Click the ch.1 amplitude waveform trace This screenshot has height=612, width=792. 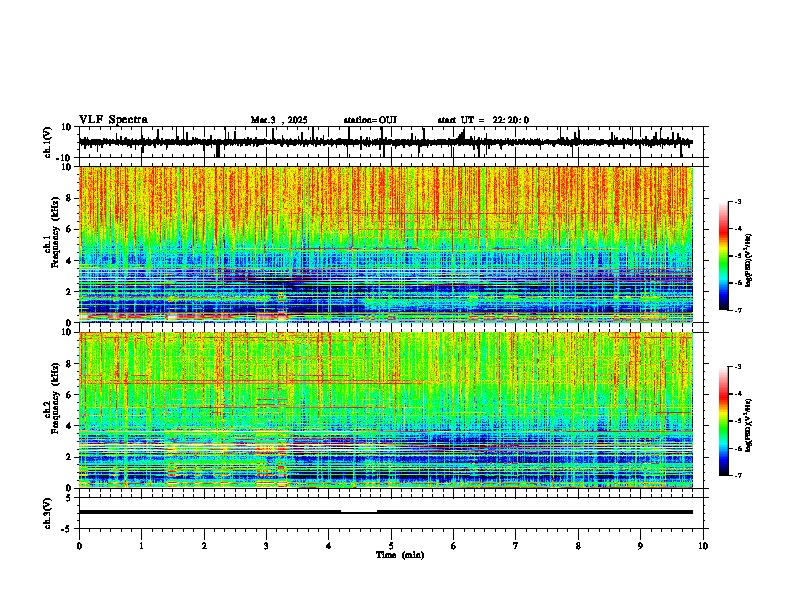(x=386, y=142)
